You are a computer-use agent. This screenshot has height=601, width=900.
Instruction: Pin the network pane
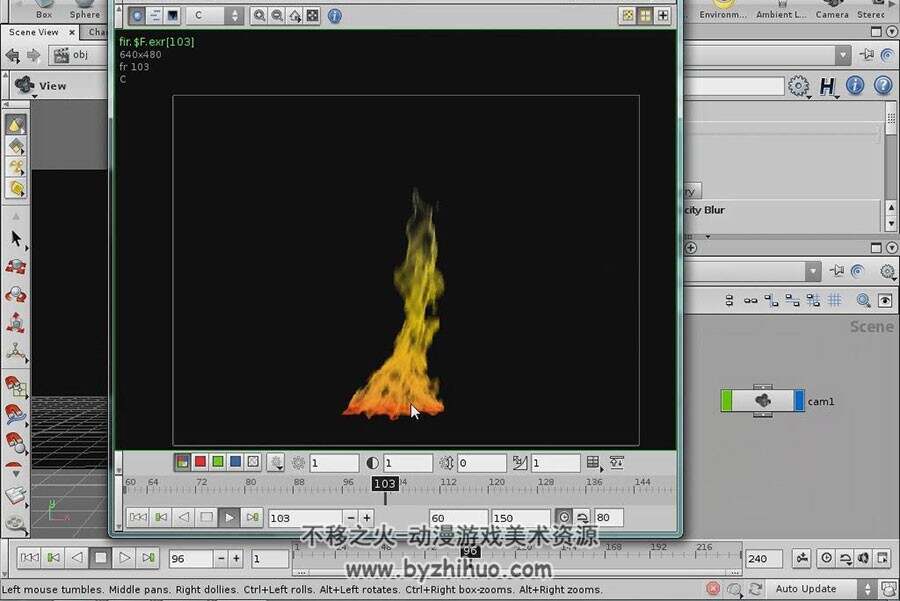837,271
